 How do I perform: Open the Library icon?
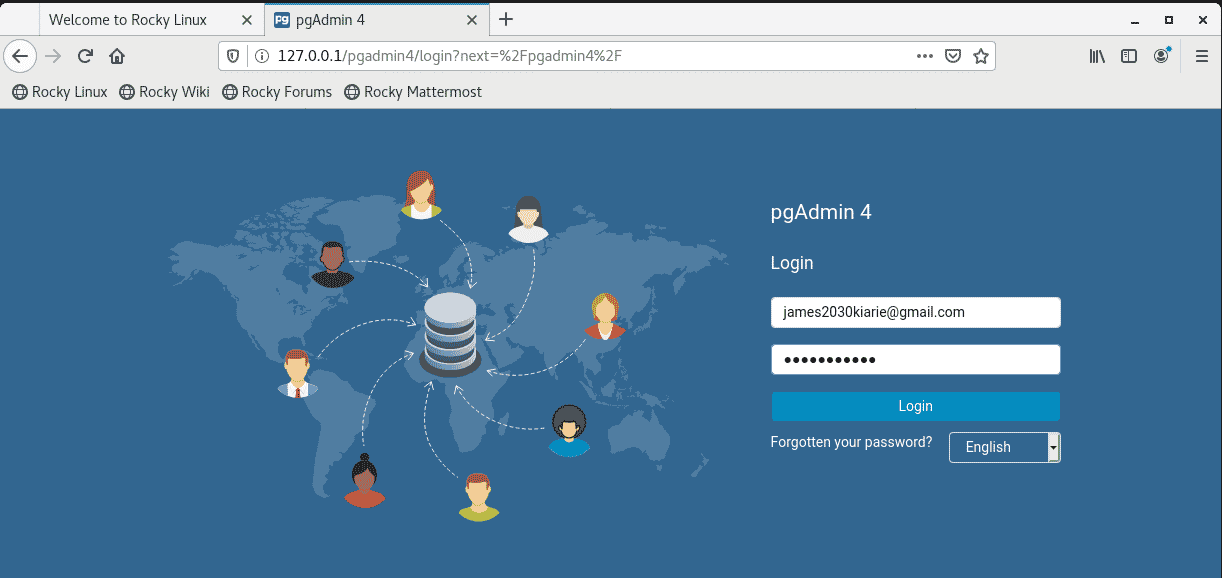[x=1097, y=56]
